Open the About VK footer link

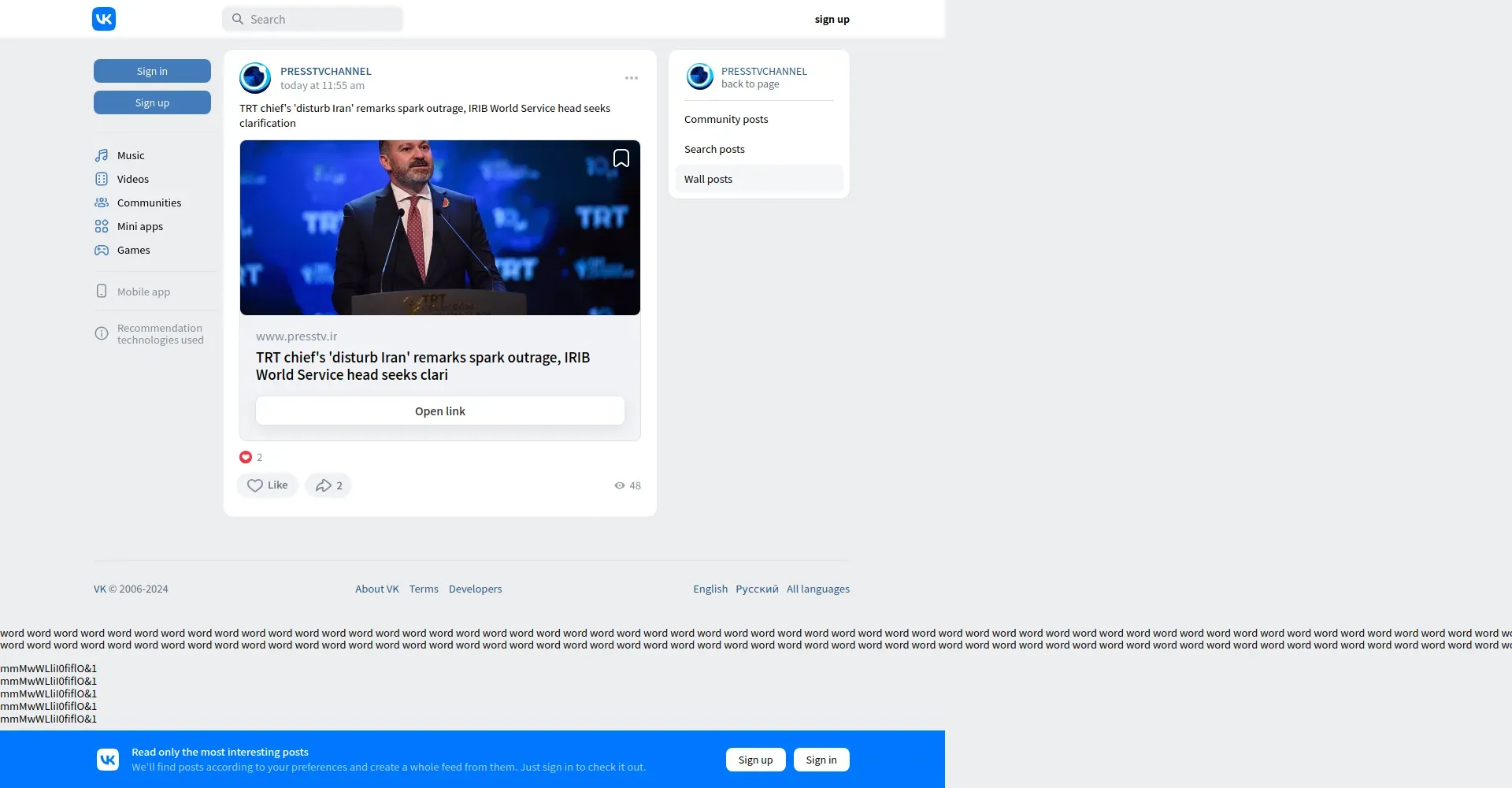[x=377, y=589]
